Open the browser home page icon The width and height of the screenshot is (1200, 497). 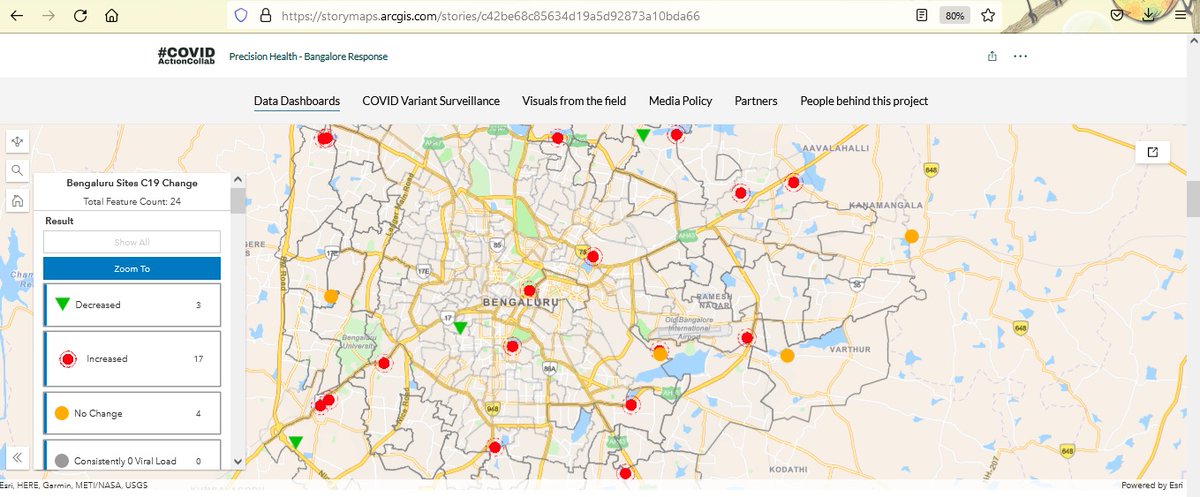point(113,16)
